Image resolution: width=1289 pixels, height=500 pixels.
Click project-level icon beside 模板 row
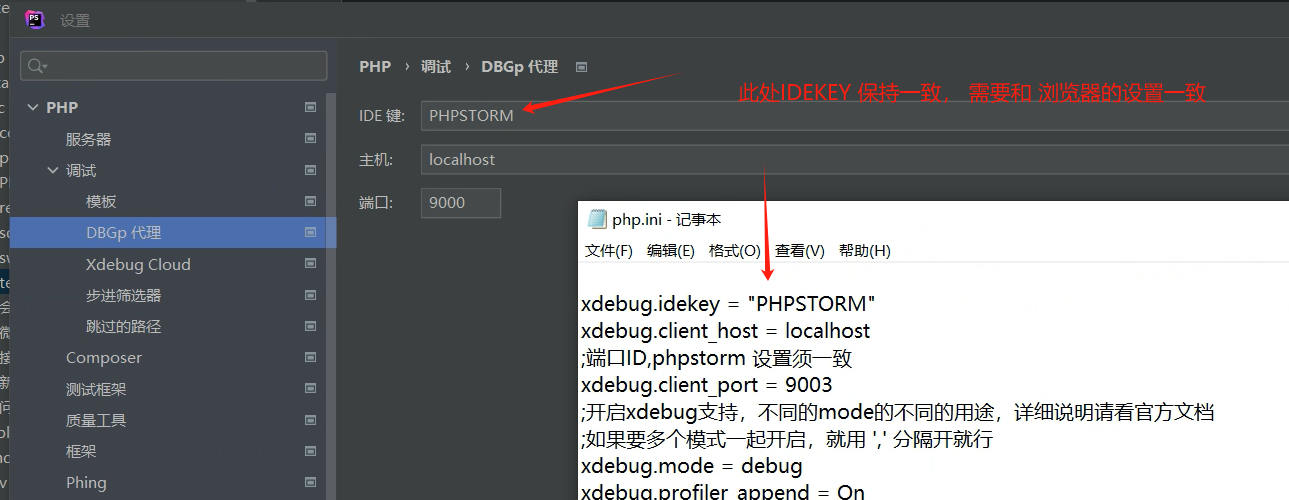[310, 201]
